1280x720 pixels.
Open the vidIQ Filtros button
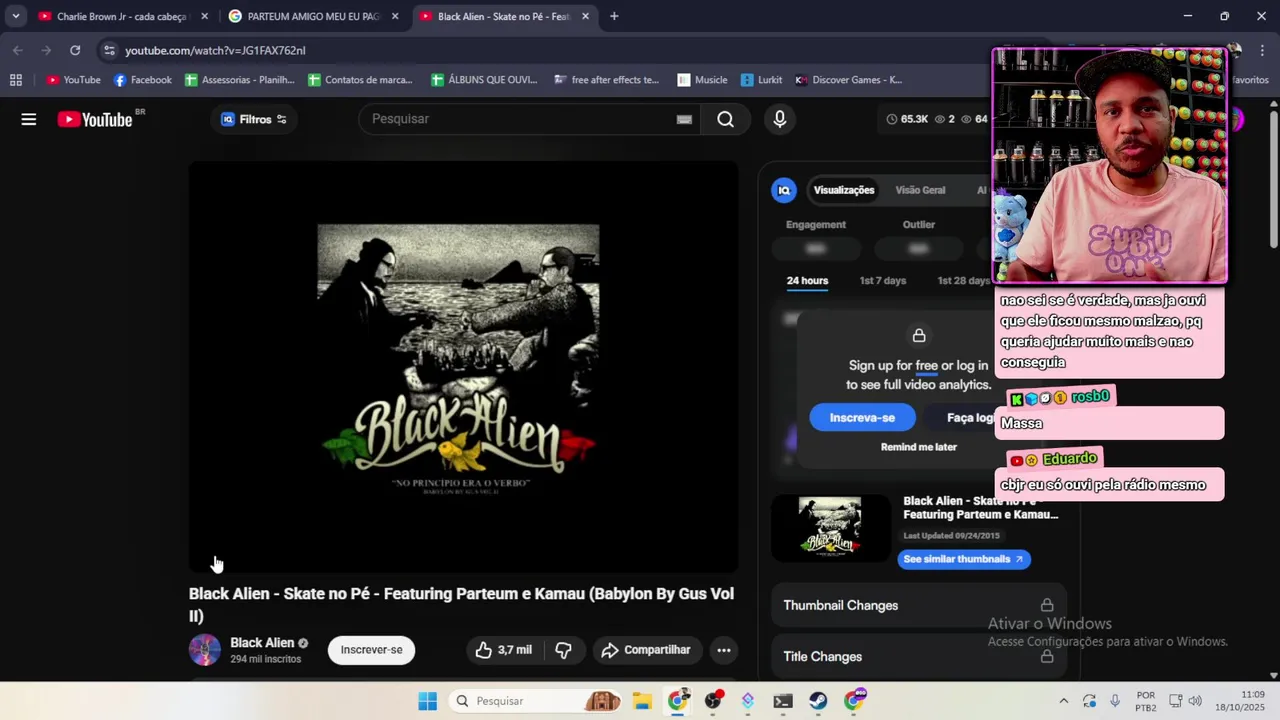[x=254, y=119]
